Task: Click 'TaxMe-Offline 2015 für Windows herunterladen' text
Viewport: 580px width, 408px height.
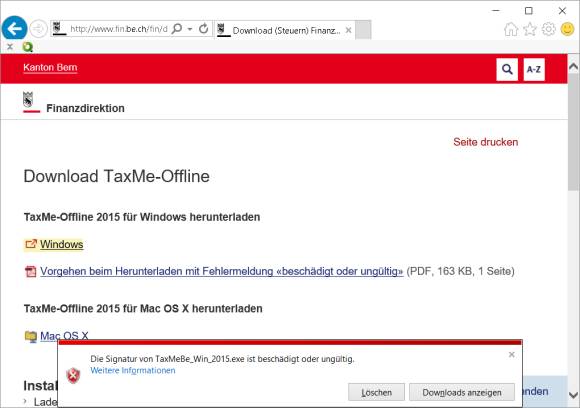Action: coord(142,217)
